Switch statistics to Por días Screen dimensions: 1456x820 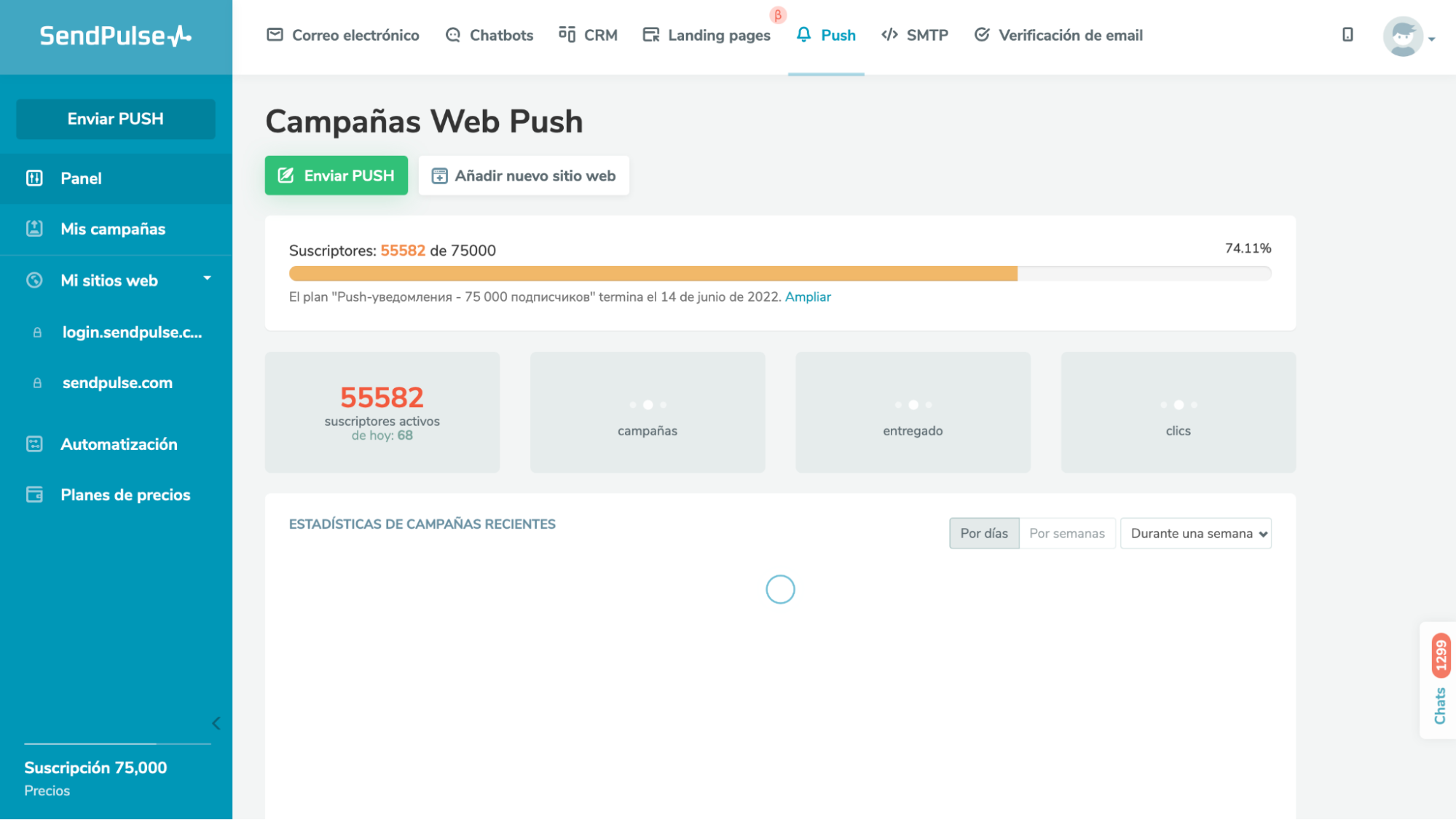[x=984, y=533]
